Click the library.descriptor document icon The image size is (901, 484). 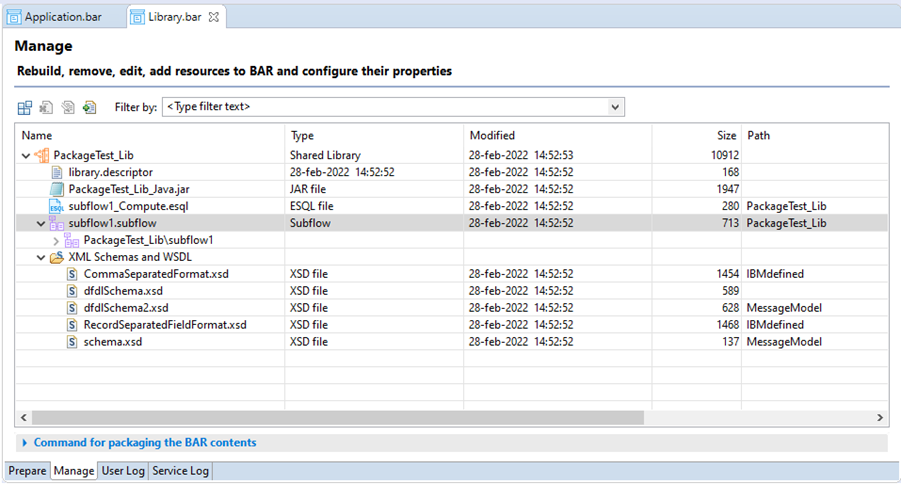tap(56, 172)
